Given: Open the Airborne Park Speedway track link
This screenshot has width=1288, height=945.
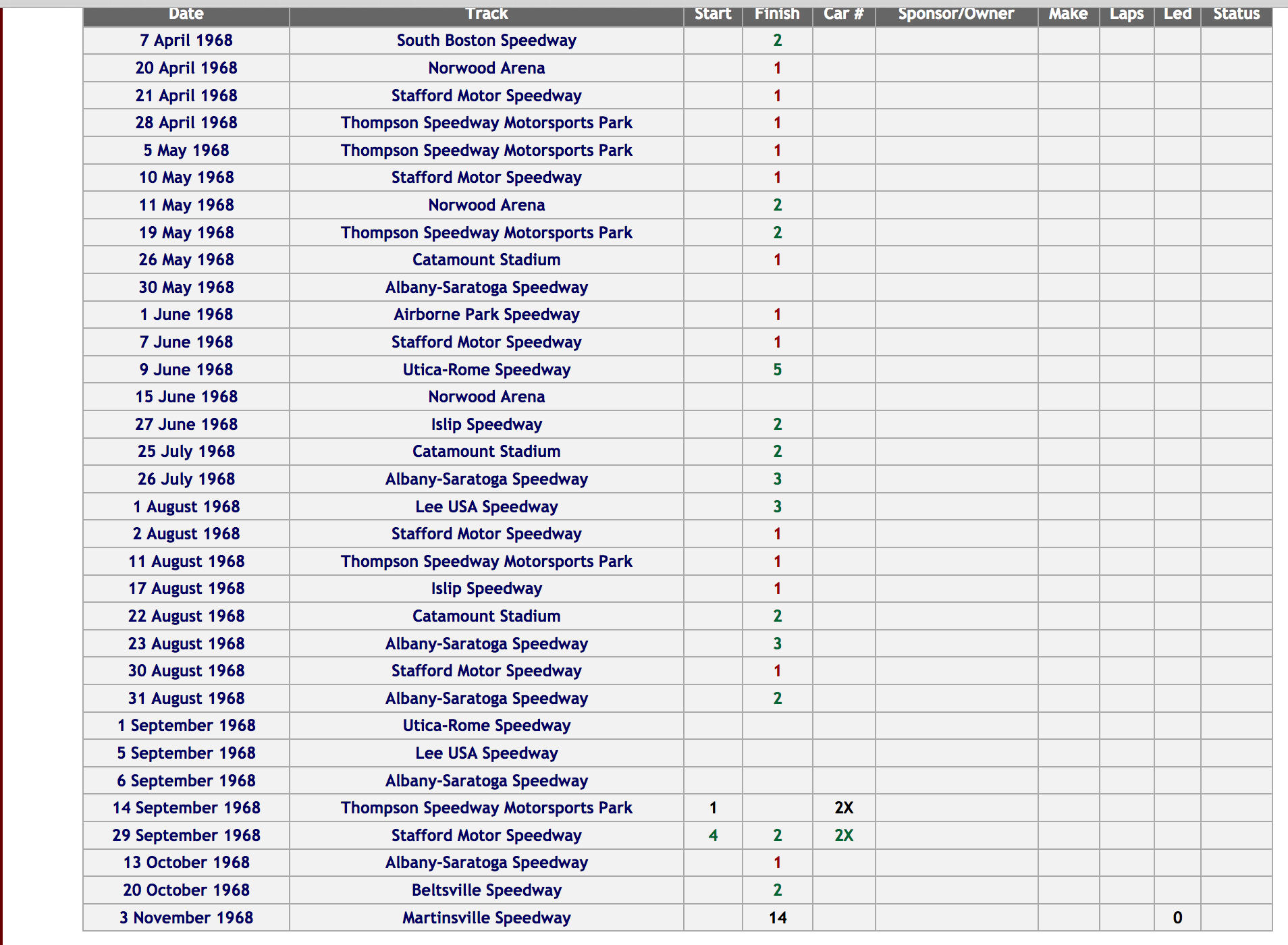Looking at the screenshot, I should (x=486, y=315).
